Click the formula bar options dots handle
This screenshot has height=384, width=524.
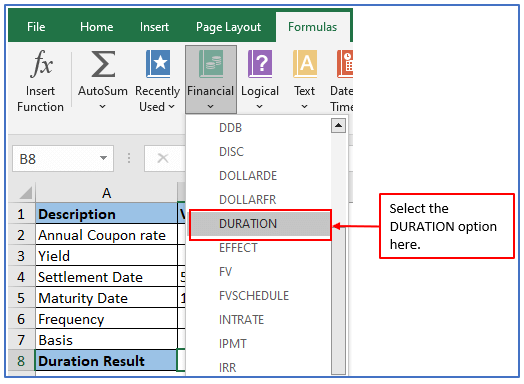(129, 158)
